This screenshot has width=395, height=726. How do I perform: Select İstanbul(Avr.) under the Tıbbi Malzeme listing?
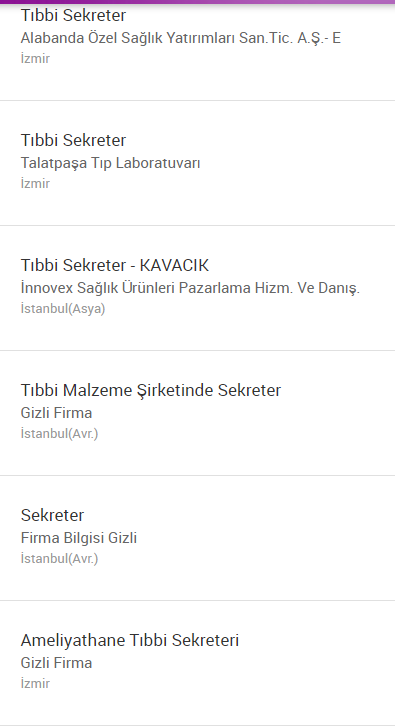59,434
